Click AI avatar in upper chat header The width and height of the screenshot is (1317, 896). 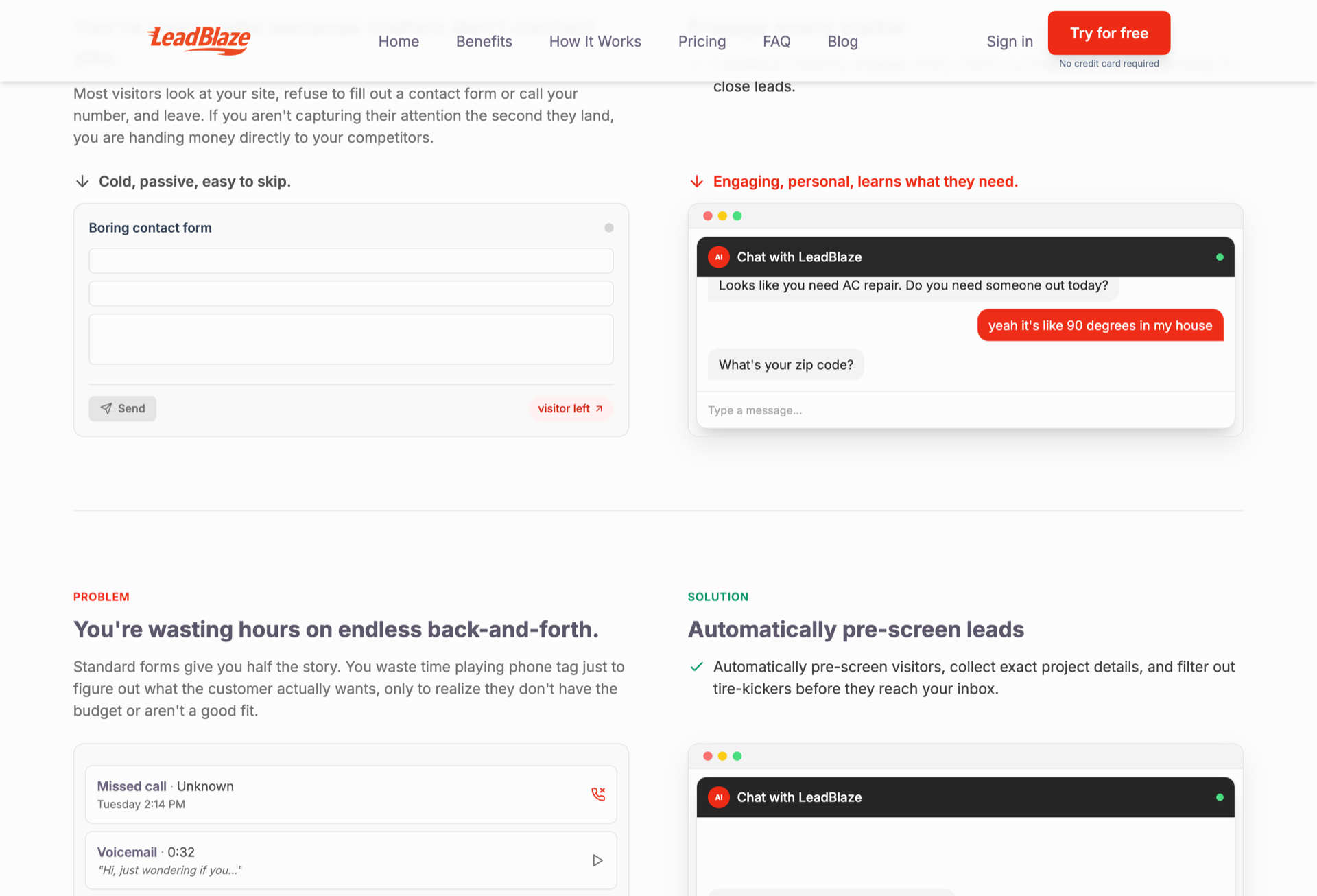(x=718, y=257)
